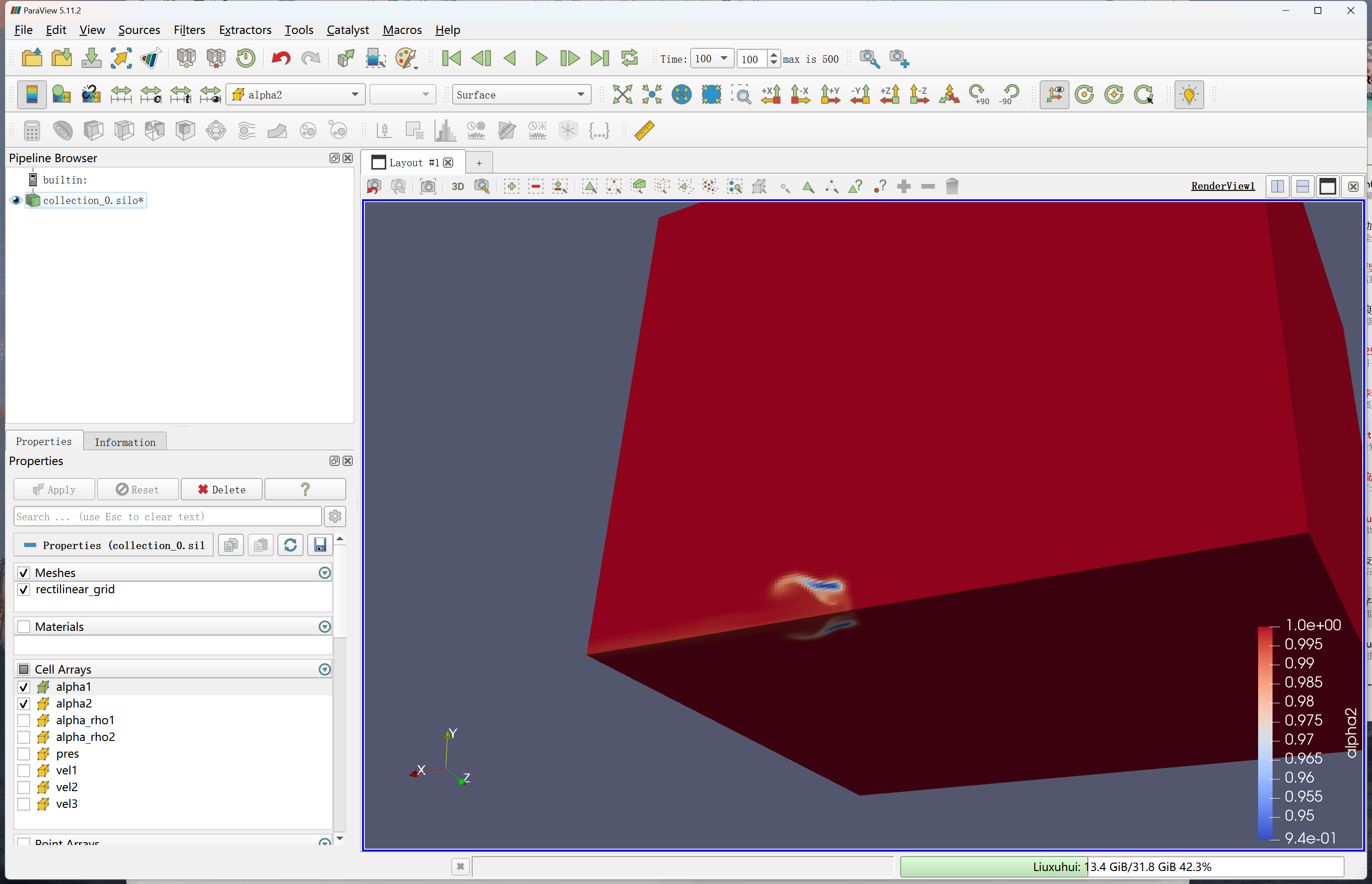
Task: Open the Filters menu
Action: point(189,29)
